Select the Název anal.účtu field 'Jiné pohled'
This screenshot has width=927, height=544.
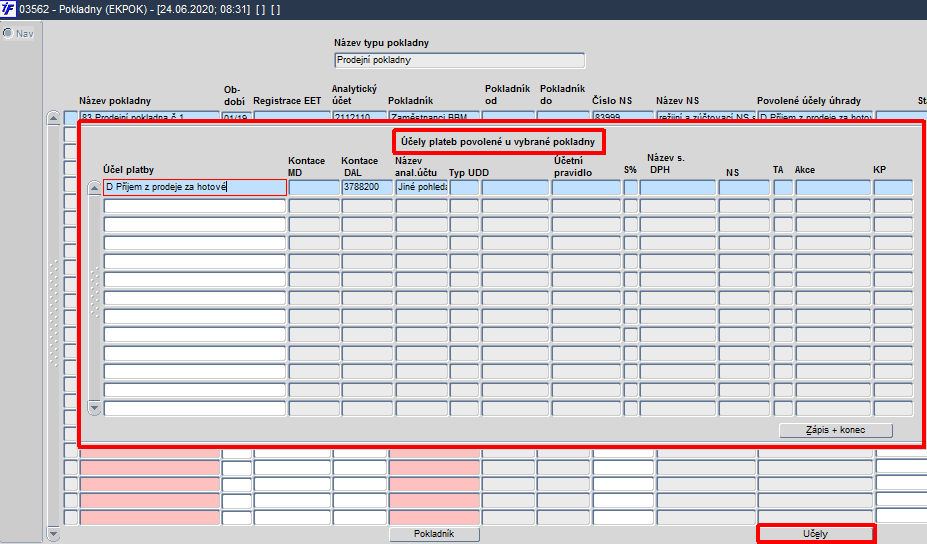coord(422,187)
